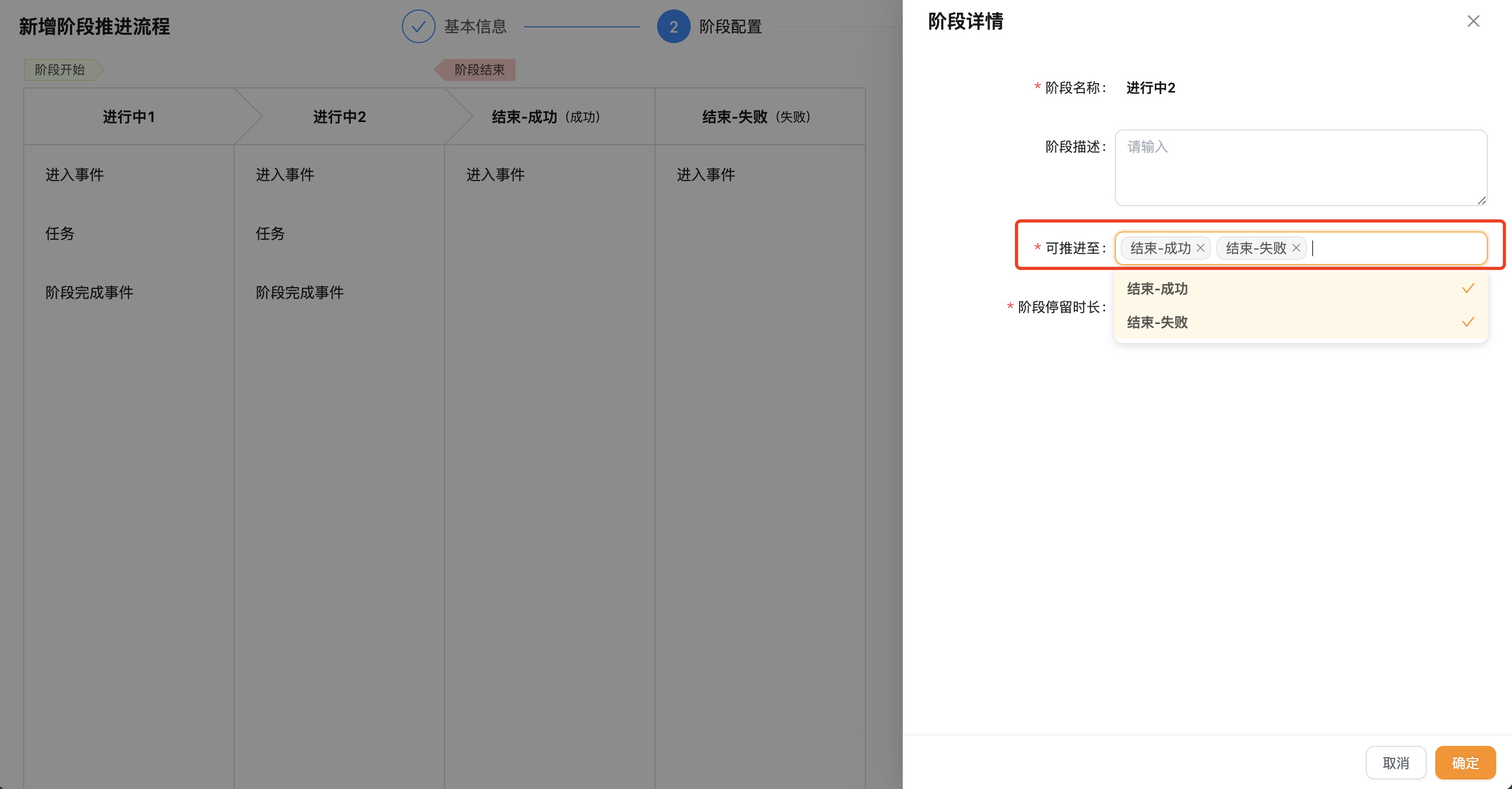Remove the 结束-失败 tag
The height and width of the screenshot is (789, 1512).
tap(1296, 248)
